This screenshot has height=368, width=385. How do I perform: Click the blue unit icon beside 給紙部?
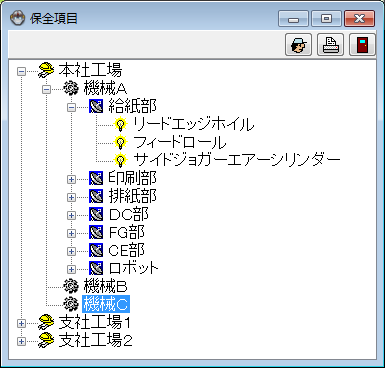click(96, 107)
